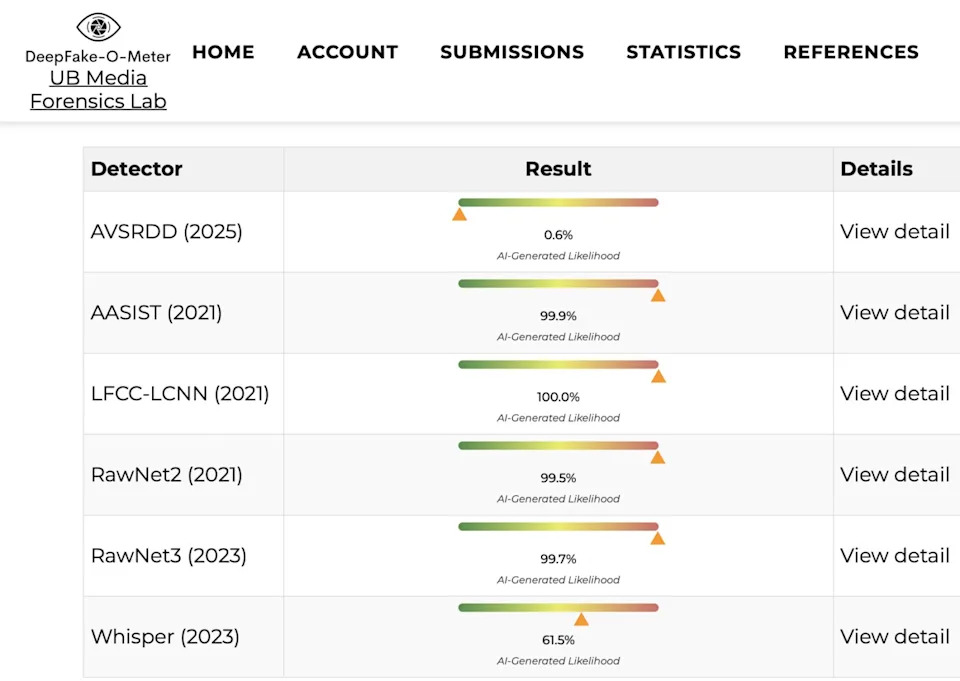This screenshot has width=960, height=681.
Task: Navigate to SUBMISSIONS
Action: [x=512, y=52]
